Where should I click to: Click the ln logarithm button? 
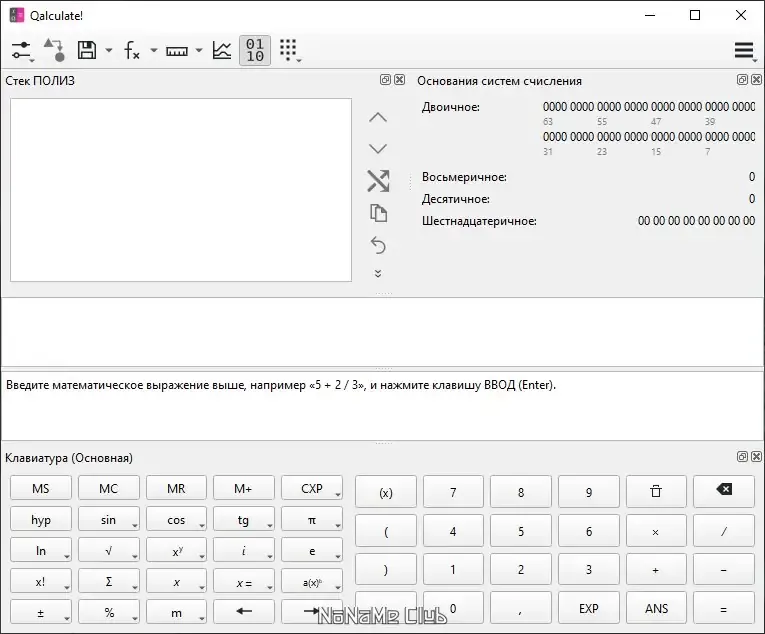pos(40,551)
